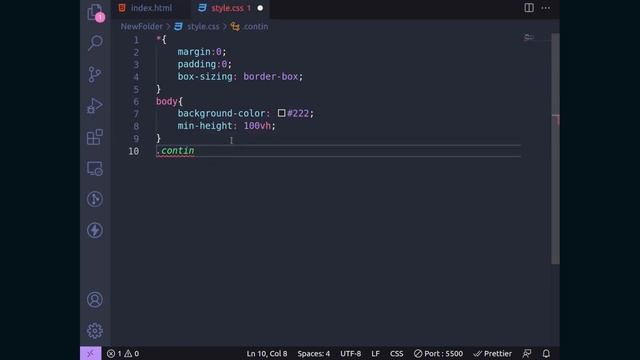This screenshot has height=360, width=640.
Task: Open the Git graph/timeline icon in sidebar
Action: (95, 199)
